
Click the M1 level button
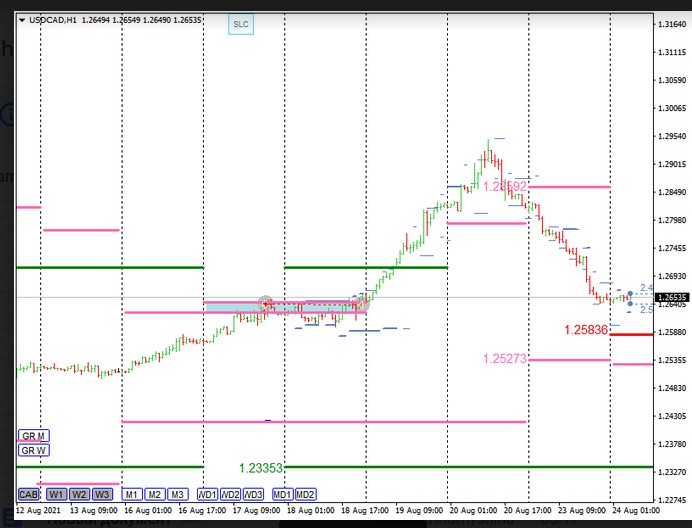(132, 494)
